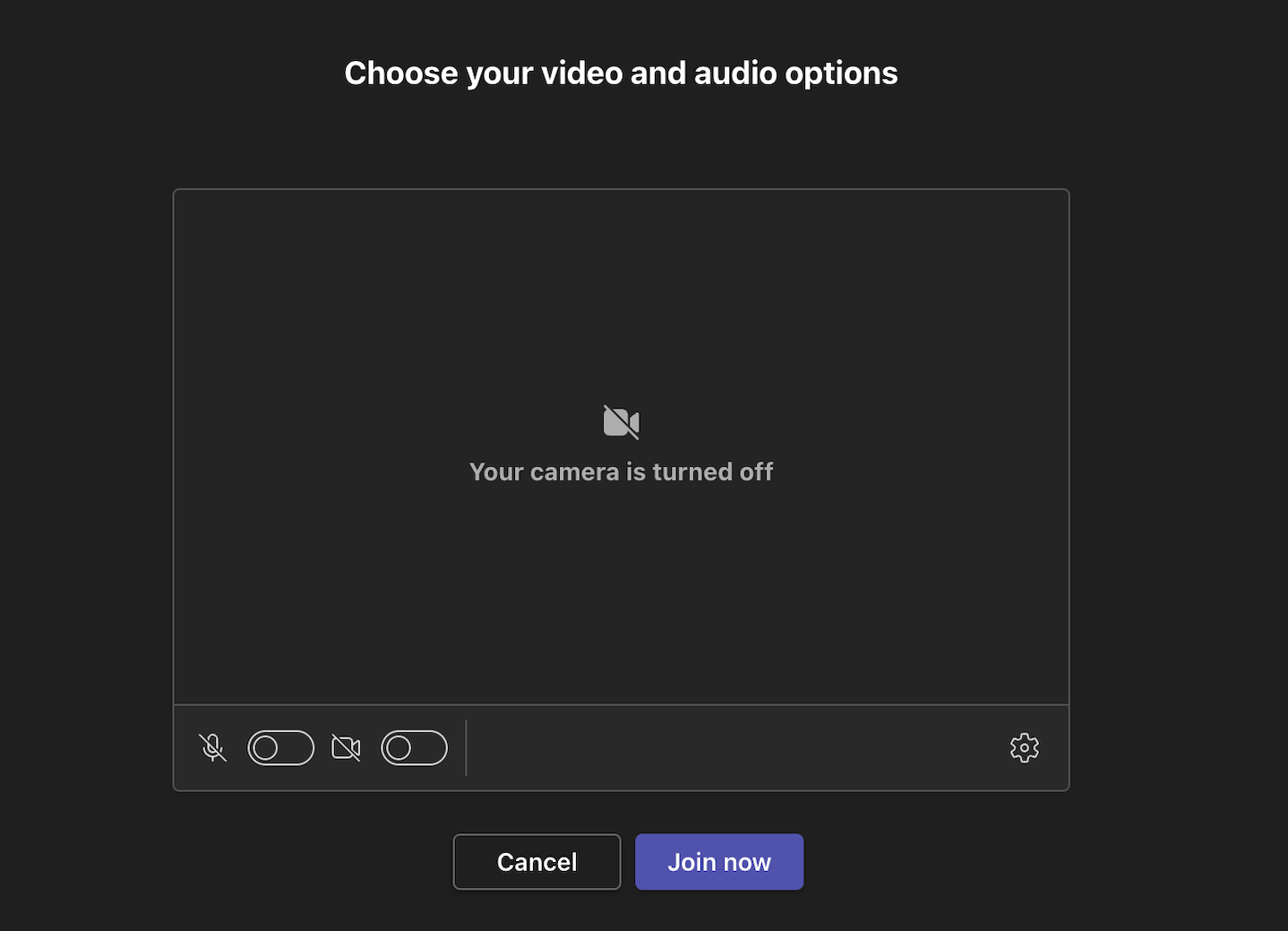Click the camera-off icon in the preview area

[x=621, y=421]
